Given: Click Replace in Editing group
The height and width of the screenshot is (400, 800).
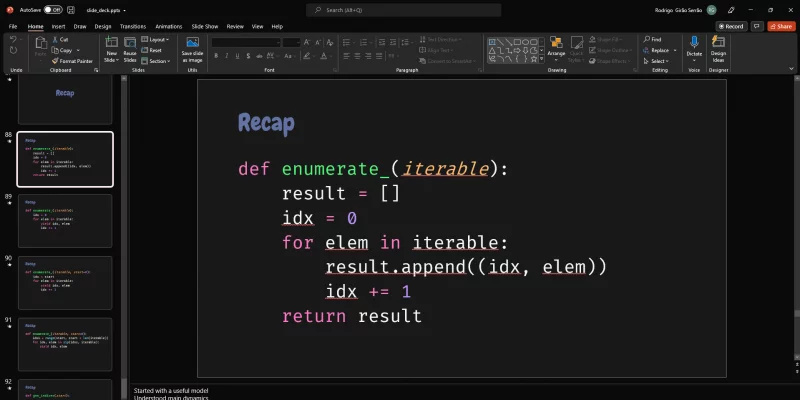Looking at the screenshot, I should pos(656,50).
